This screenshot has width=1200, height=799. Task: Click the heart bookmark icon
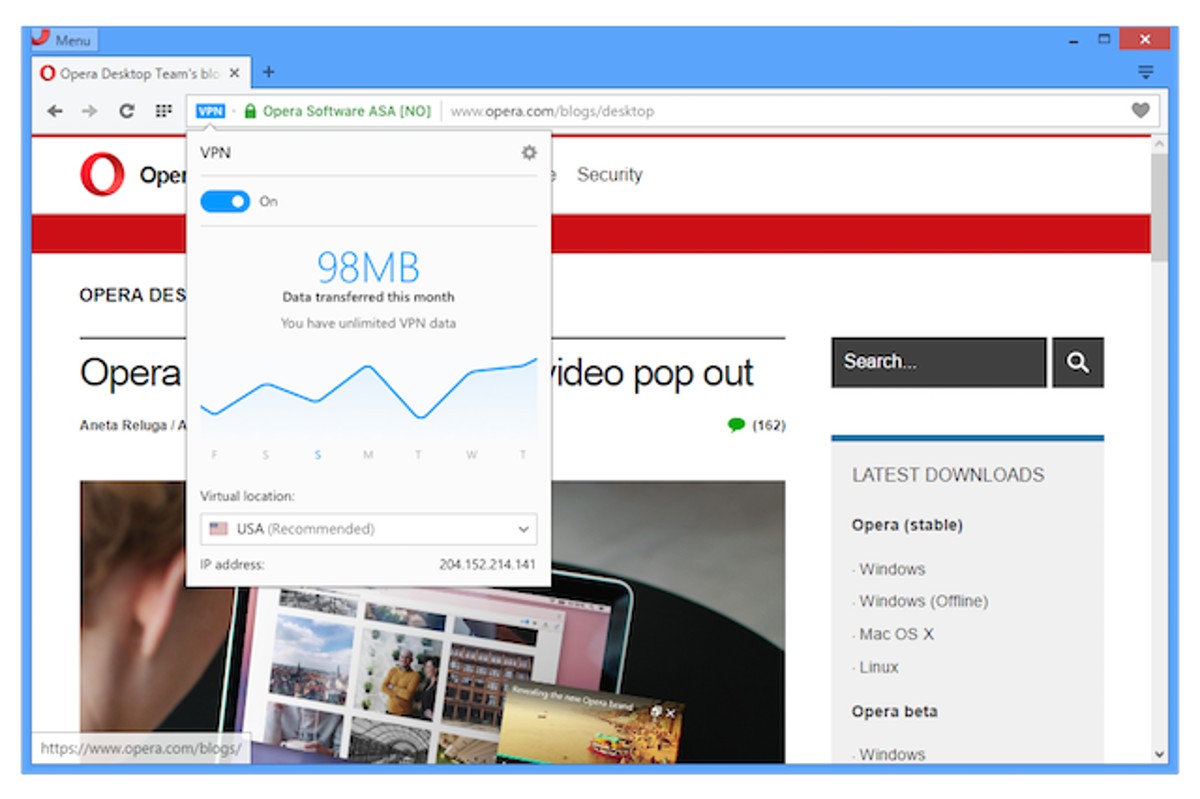point(1140,111)
